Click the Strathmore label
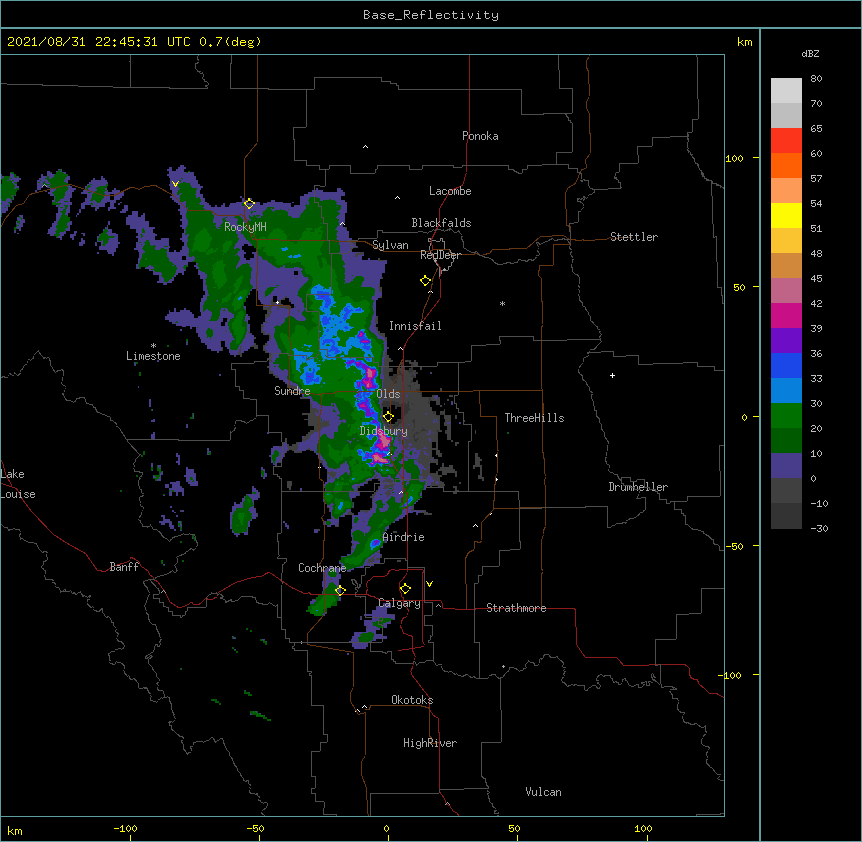 point(516,608)
